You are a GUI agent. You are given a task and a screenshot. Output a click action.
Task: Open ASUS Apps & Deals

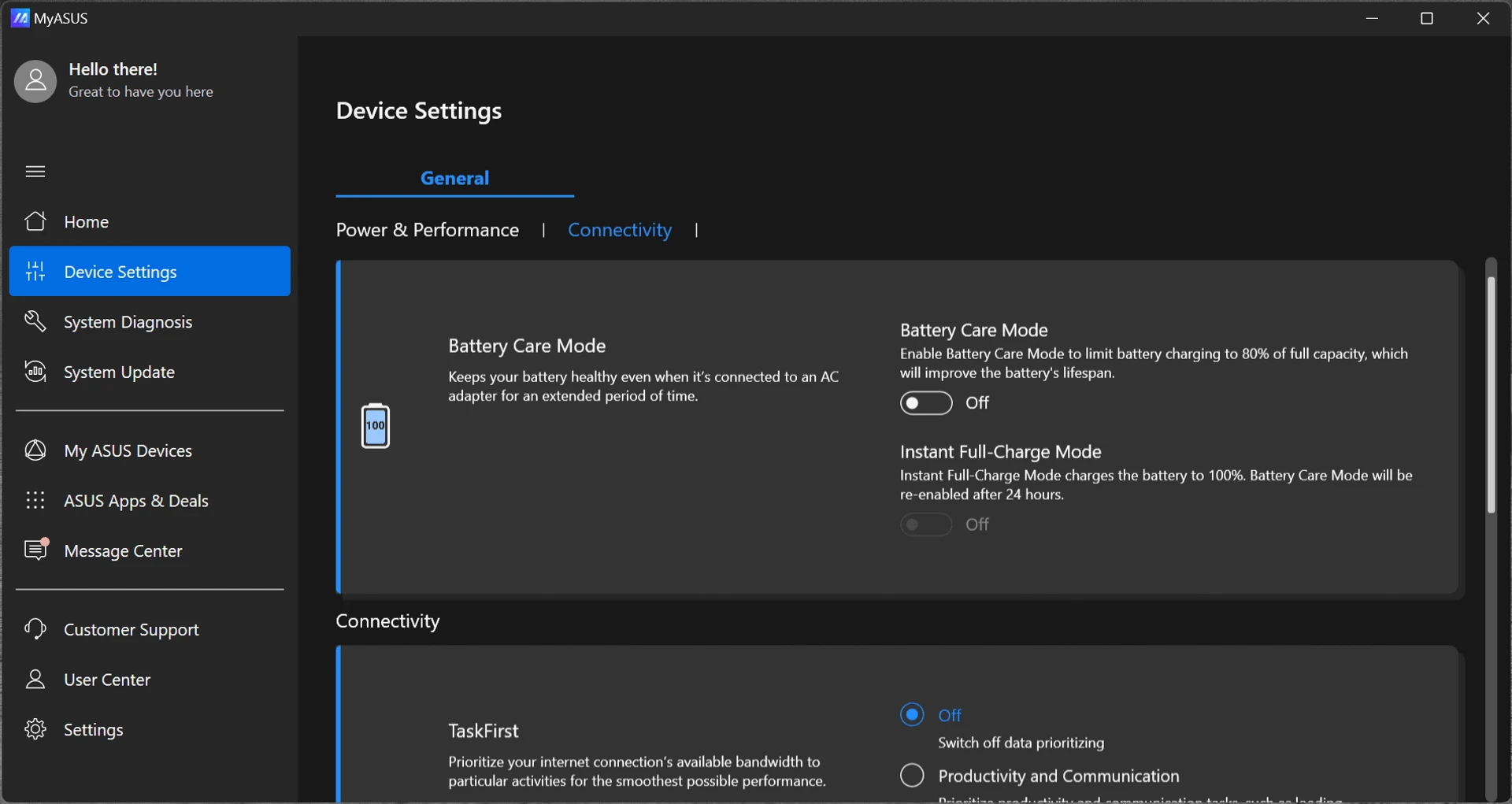pyautogui.click(x=150, y=501)
